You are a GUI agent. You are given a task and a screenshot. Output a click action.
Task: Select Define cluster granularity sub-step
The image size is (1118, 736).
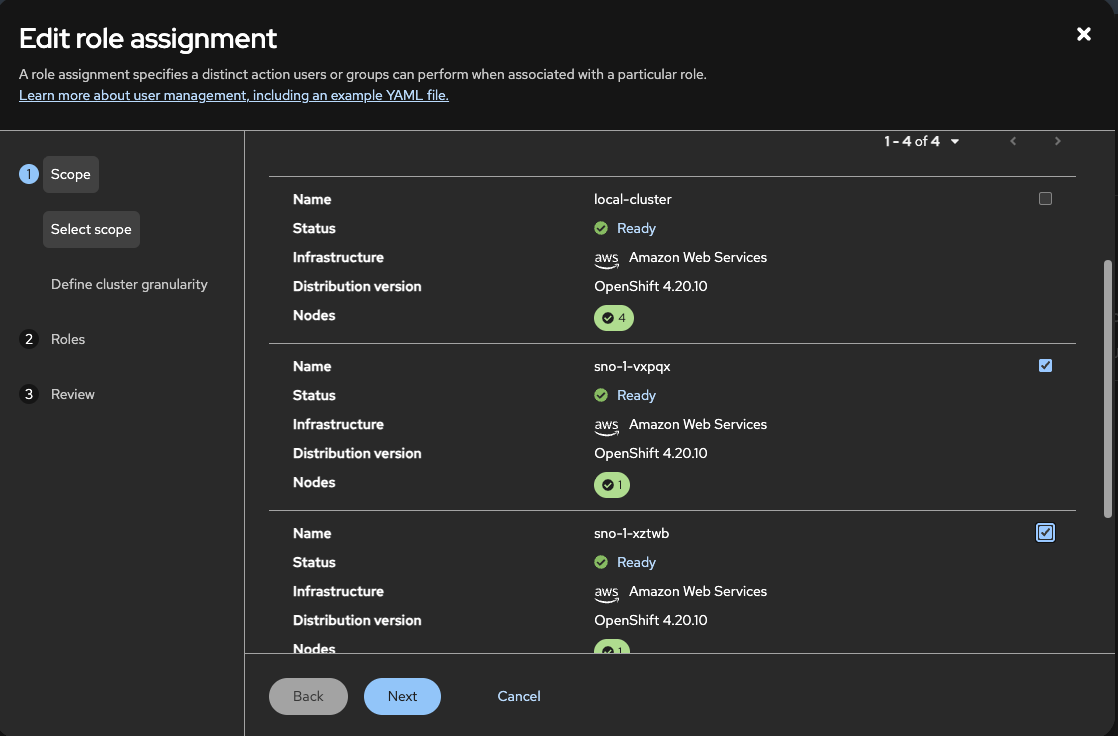click(129, 285)
